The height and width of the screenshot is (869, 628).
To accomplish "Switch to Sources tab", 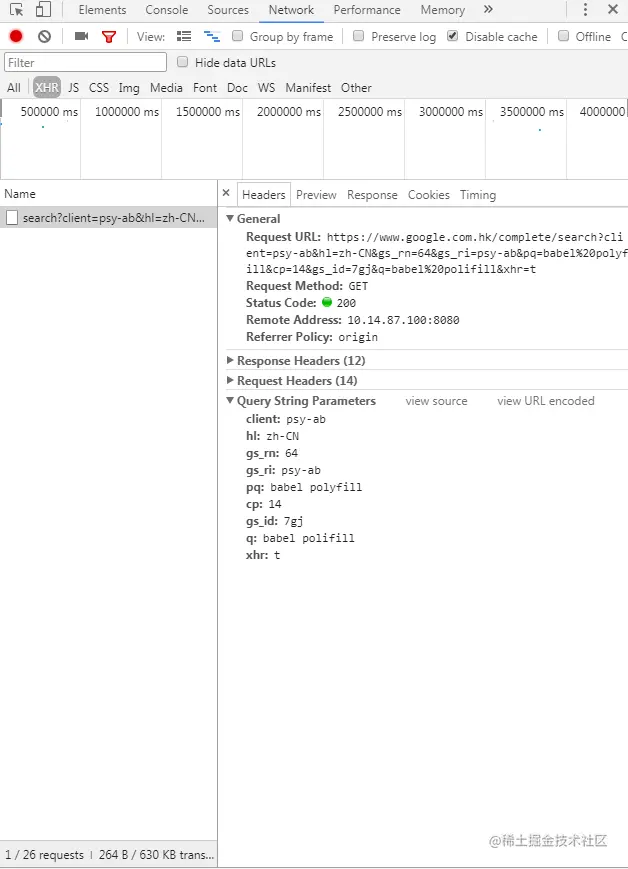I will tap(228, 10).
